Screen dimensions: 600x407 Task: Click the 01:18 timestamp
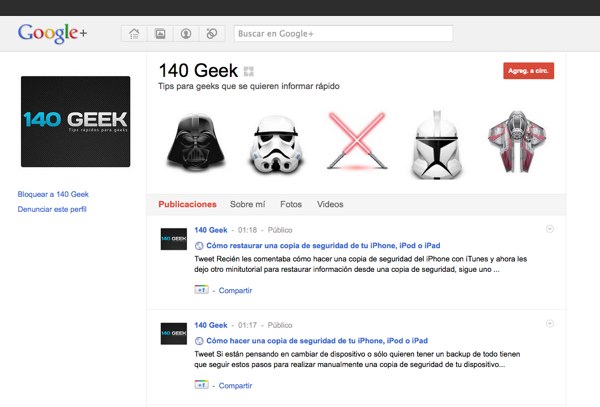click(248, 230)
